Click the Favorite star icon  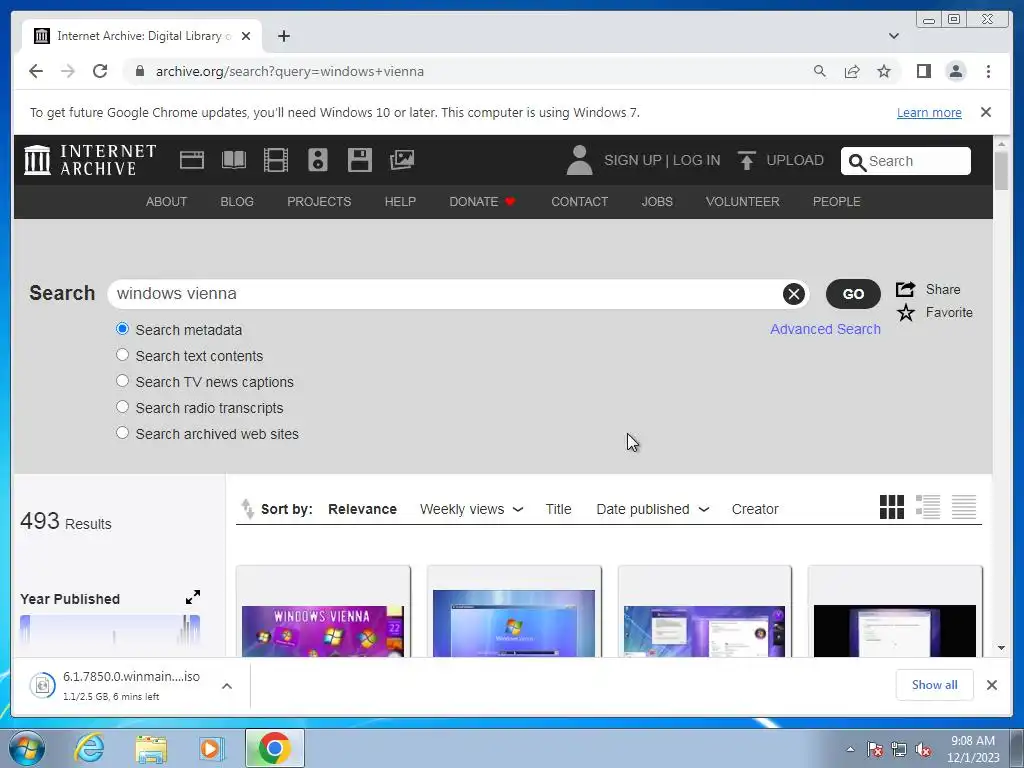(x=905, y=313)
